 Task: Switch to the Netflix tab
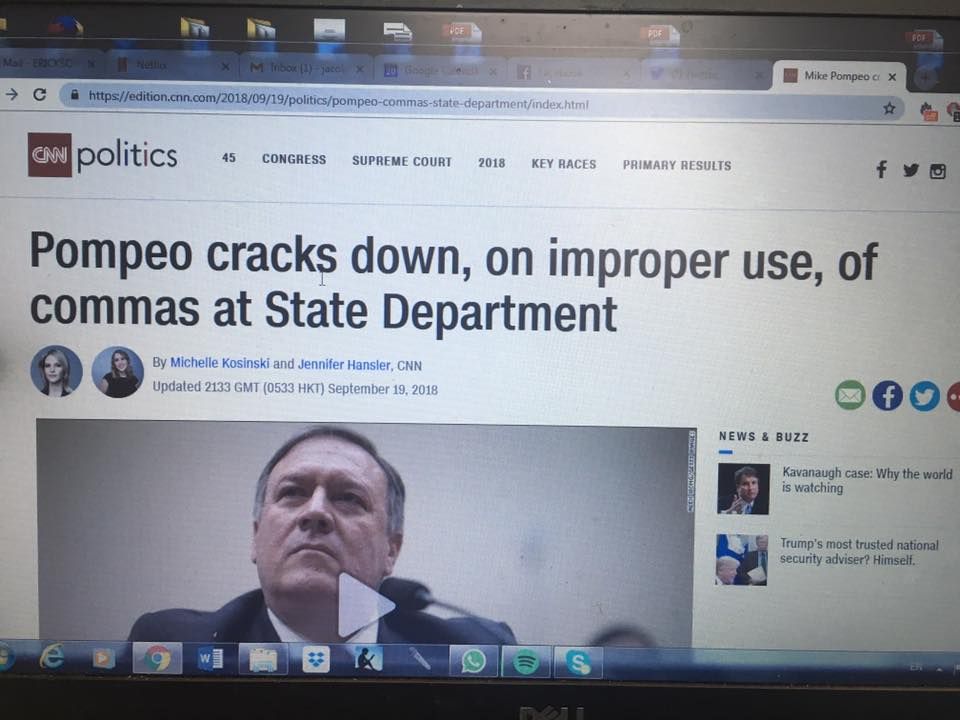point(173,65)
